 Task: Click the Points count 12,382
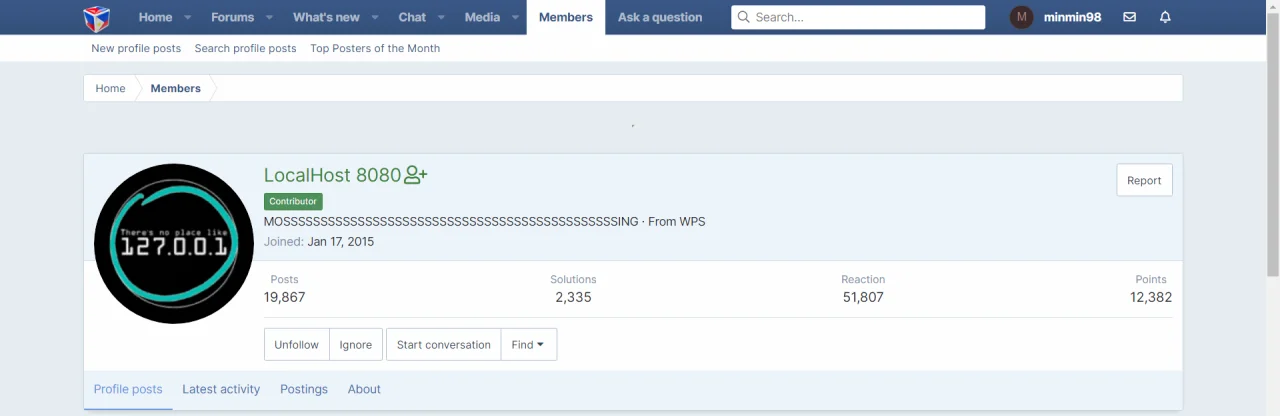tap(1151, 297)
